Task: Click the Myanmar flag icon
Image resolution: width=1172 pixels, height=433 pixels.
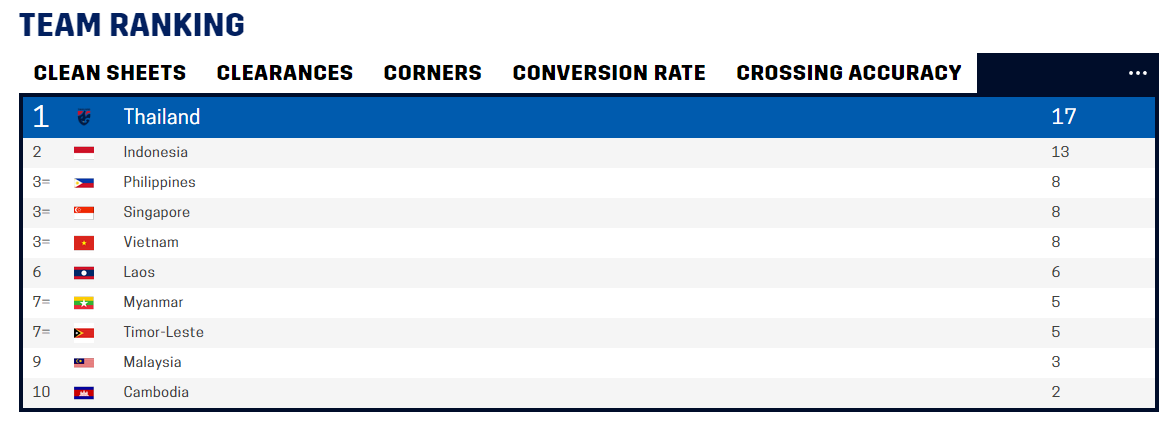Action: point(84,303)
